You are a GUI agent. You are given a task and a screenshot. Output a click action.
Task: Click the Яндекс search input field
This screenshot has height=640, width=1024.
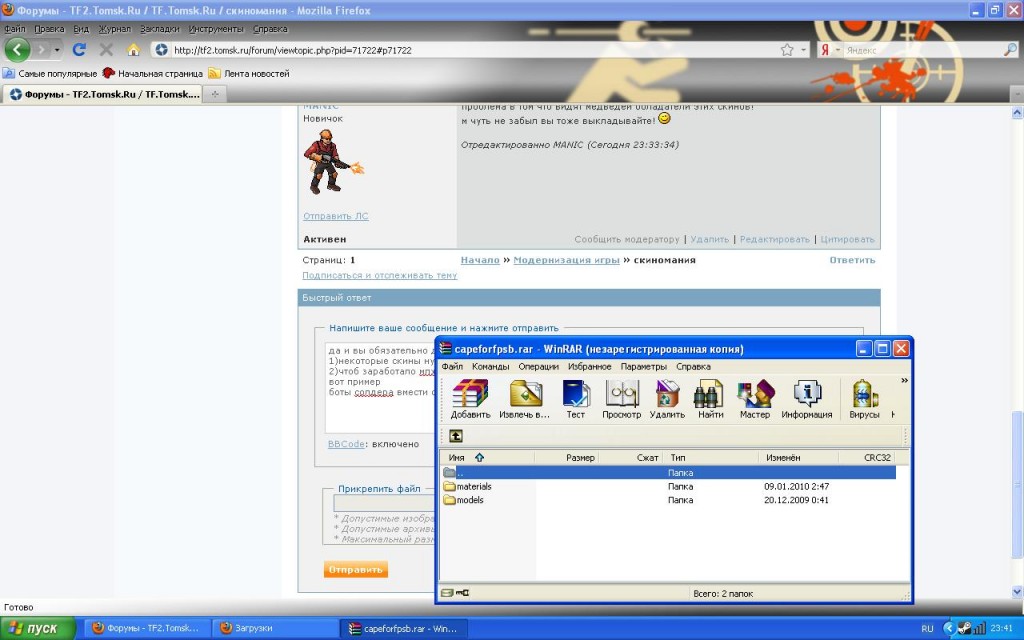(922, 50)
